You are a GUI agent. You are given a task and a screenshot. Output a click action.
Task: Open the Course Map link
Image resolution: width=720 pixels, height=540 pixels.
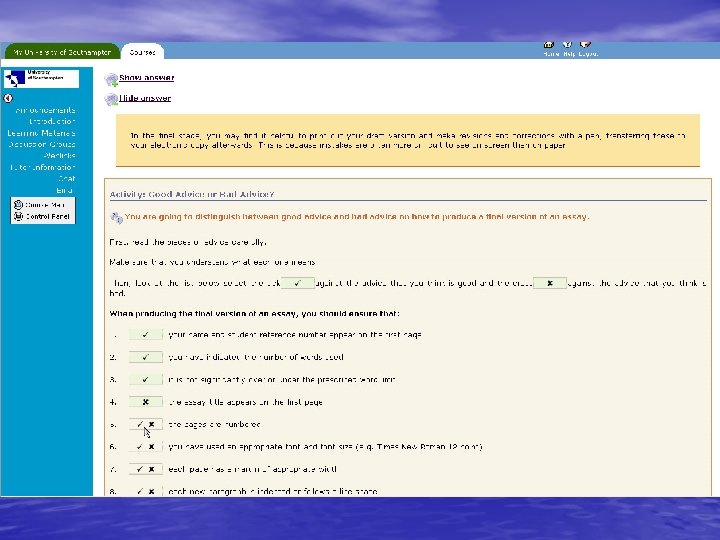click(45, 205)
